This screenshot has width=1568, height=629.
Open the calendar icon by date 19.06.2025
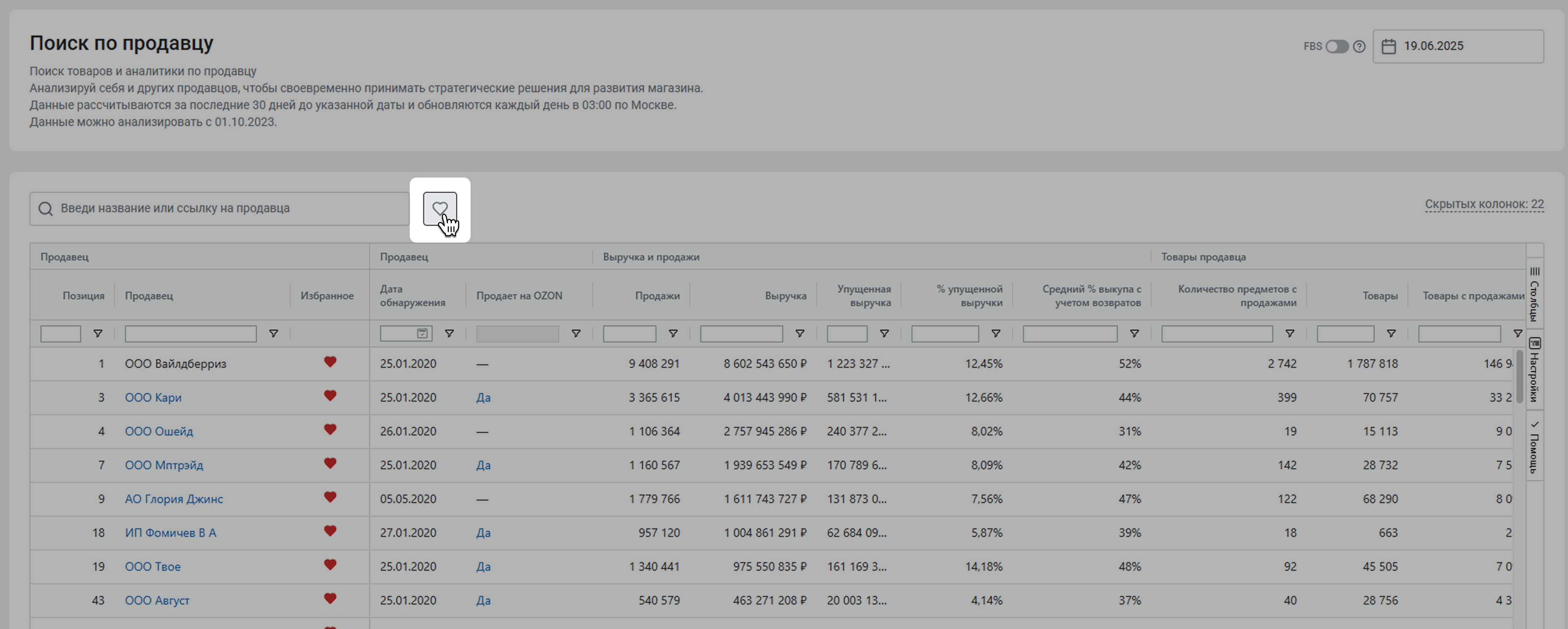(1388, 46)
